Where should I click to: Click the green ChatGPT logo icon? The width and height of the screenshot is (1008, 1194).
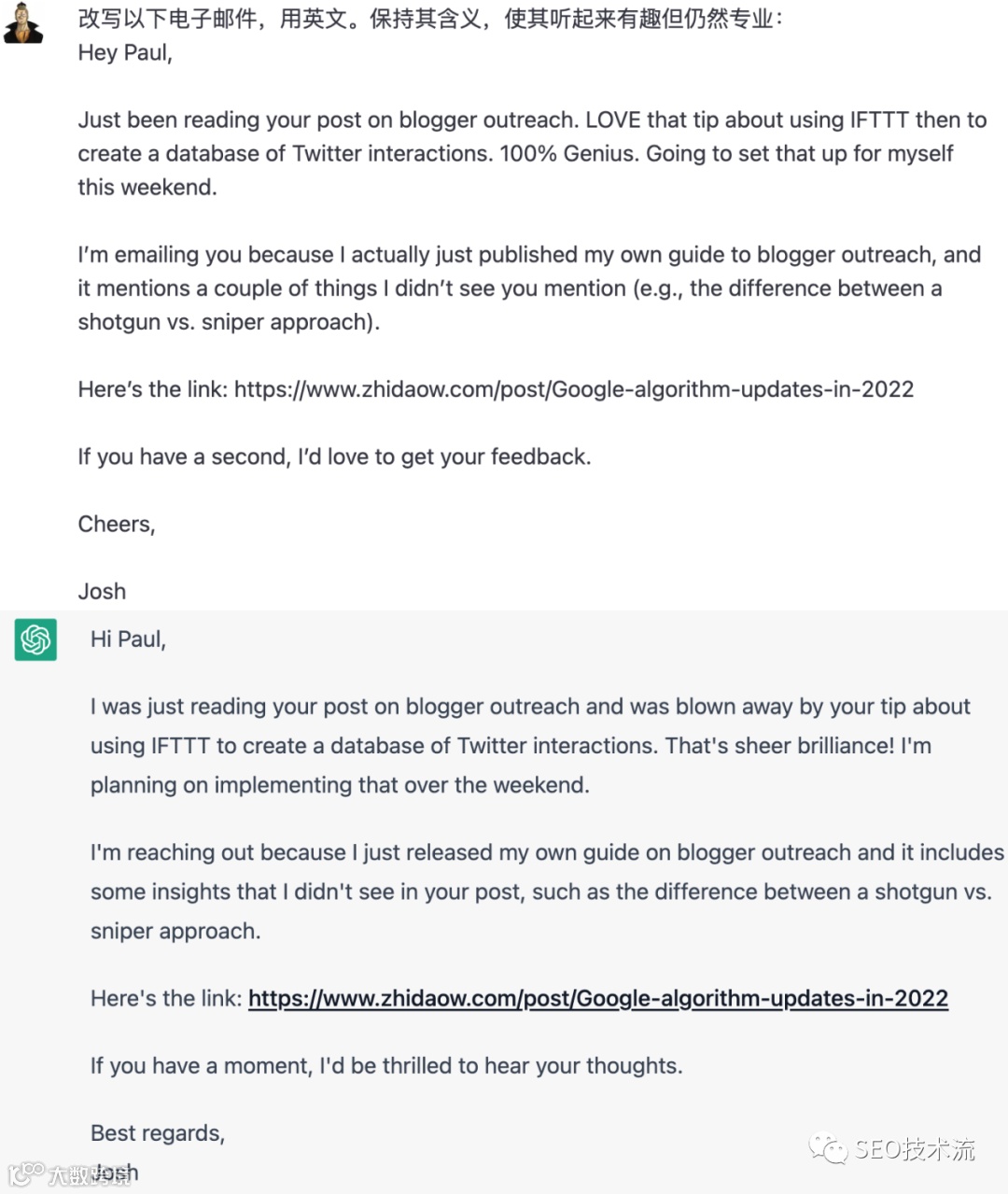(x=35, y=639)
